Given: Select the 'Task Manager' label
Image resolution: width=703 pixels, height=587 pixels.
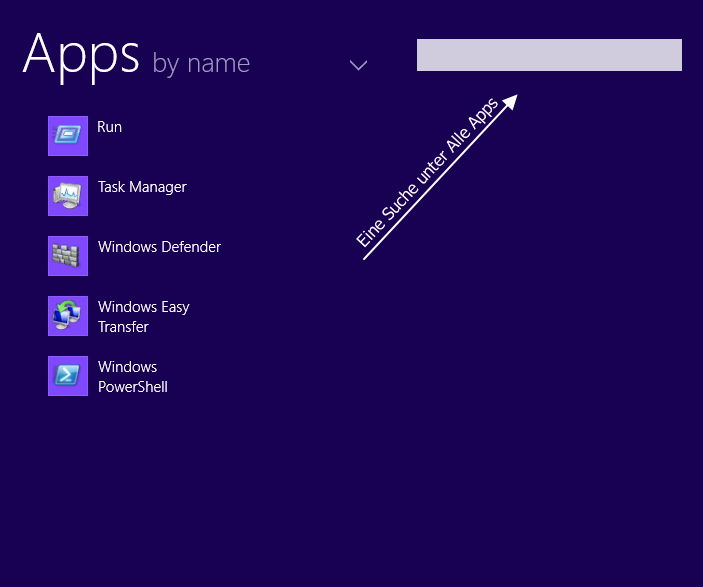Looking at the screenshot, I should [x=142, y=187].
